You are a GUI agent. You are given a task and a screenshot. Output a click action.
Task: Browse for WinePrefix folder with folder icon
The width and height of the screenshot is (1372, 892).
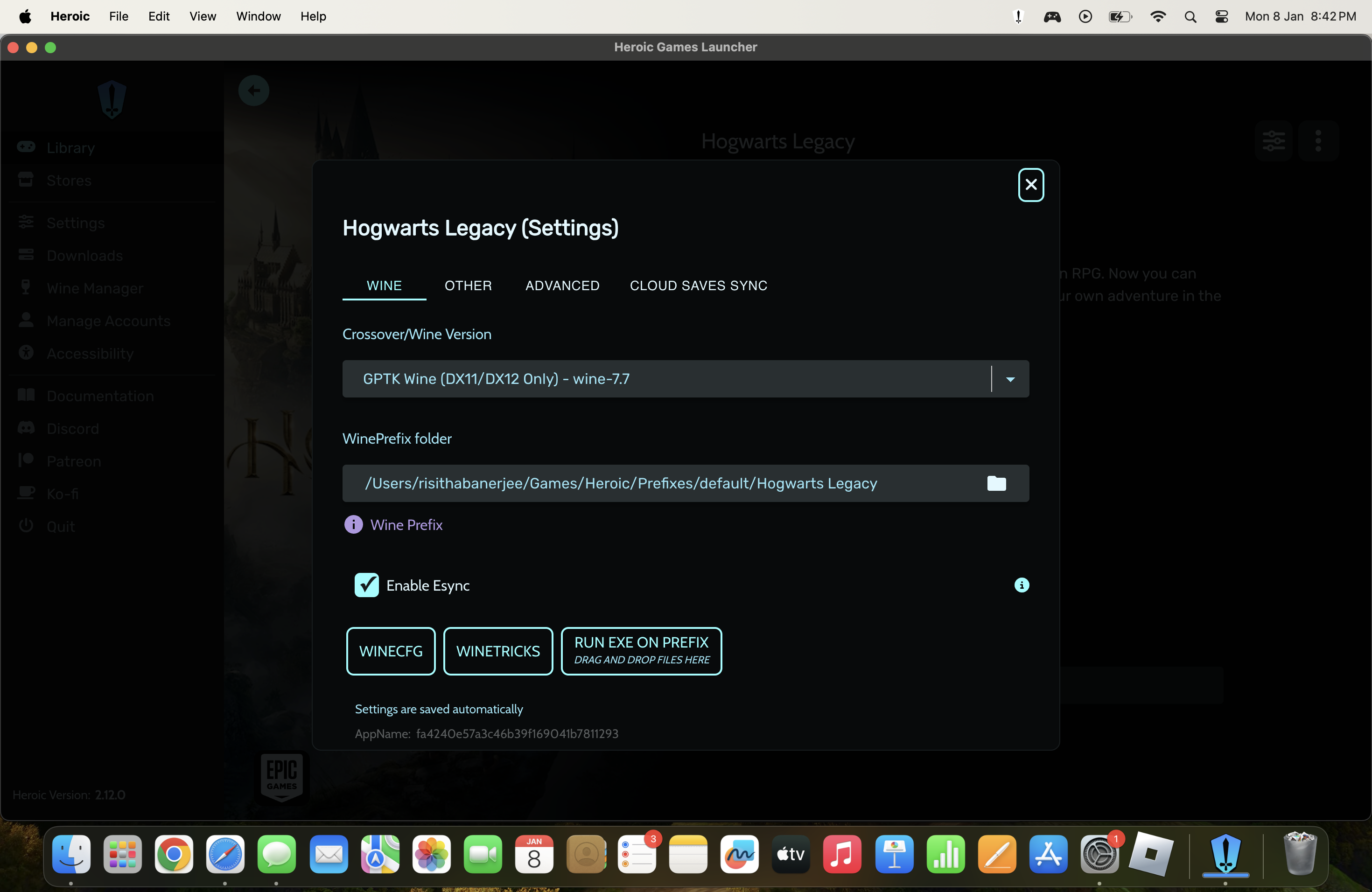tap(996, 483)
